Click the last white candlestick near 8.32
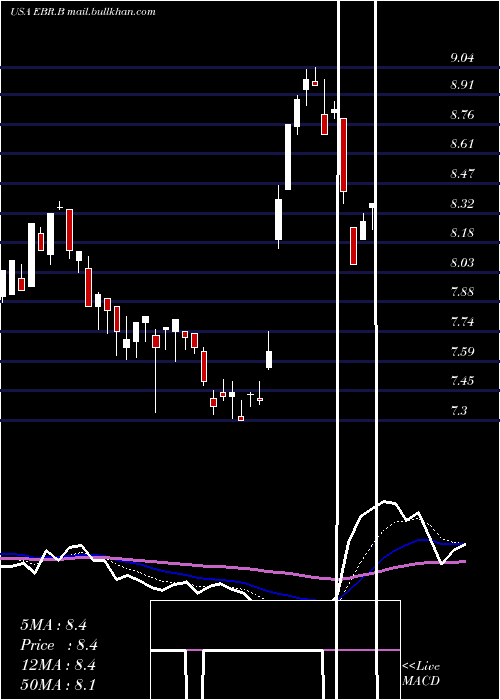Image resolution: width=500 pixels, height=700 pixels. 372,216
